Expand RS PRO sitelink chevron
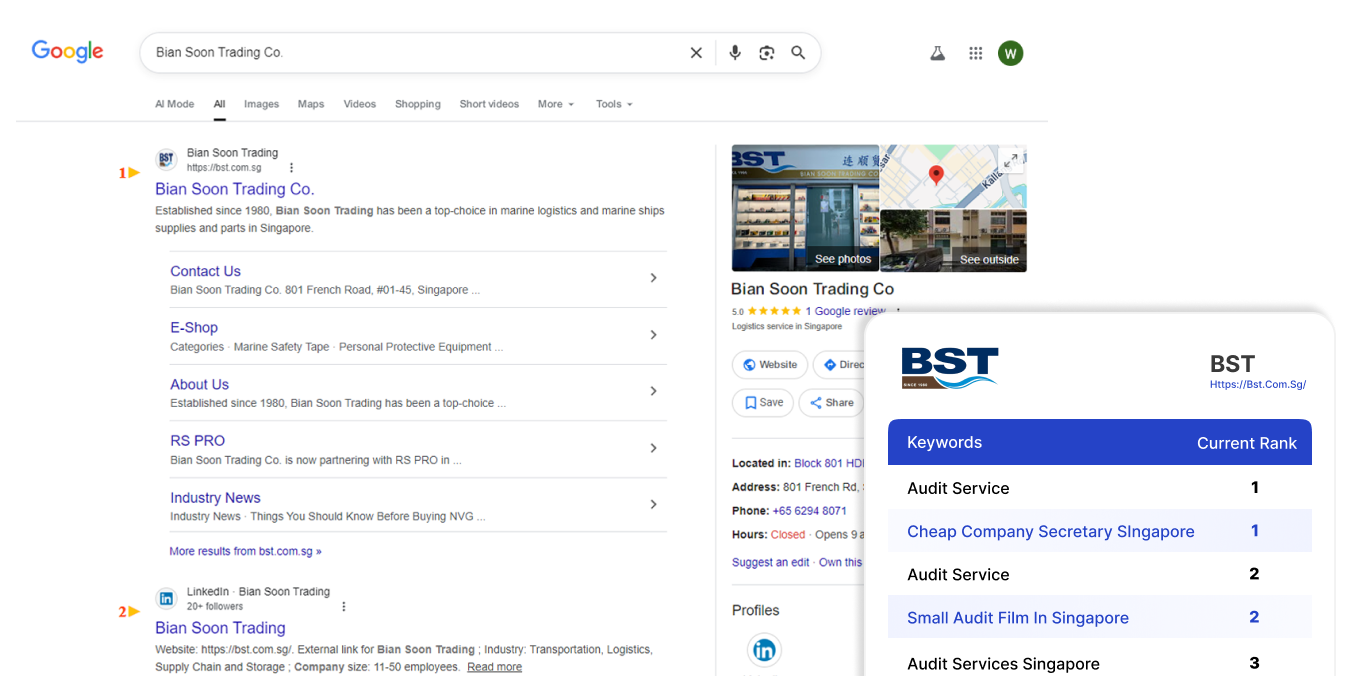This screenshot has height=676, width=1349. 653,448
